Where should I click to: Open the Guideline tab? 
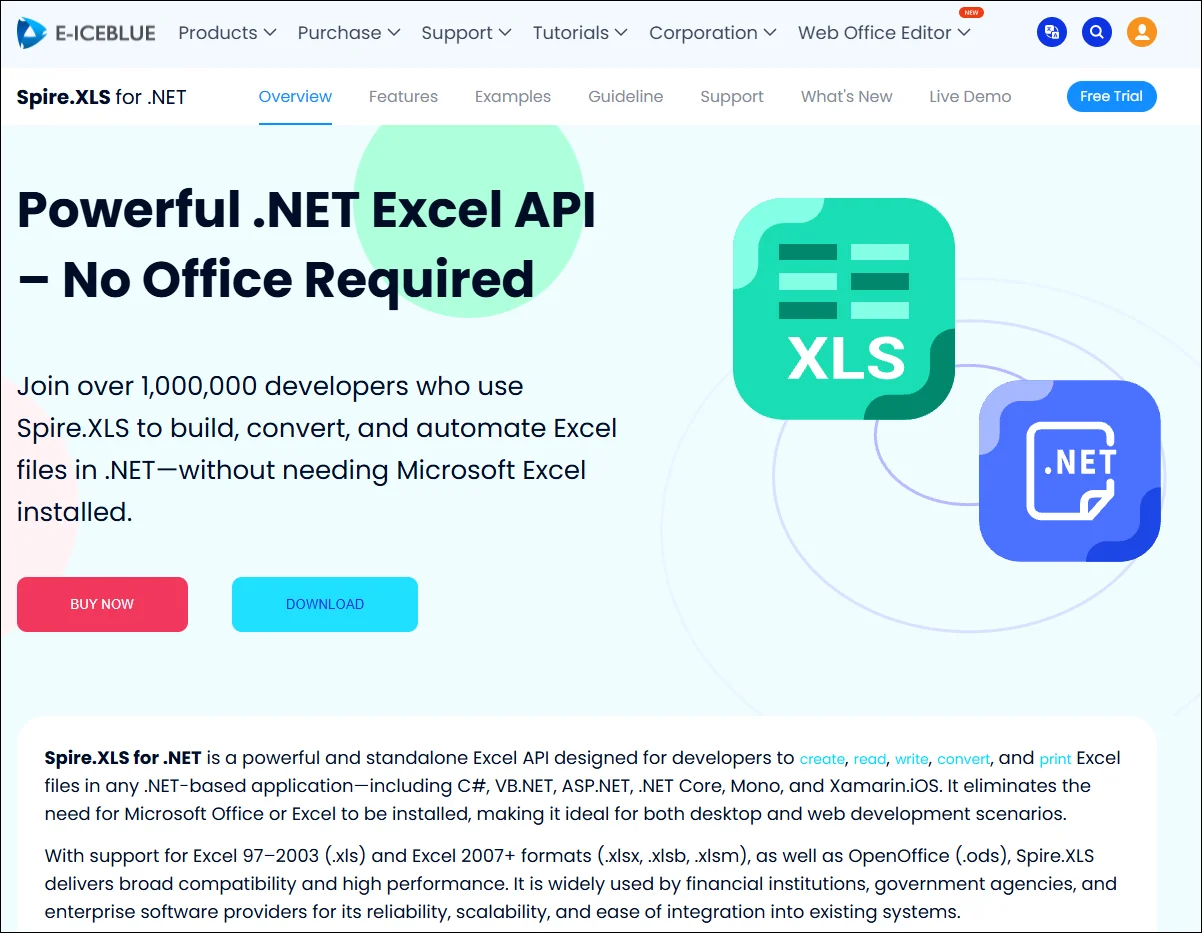click(626, 97)
